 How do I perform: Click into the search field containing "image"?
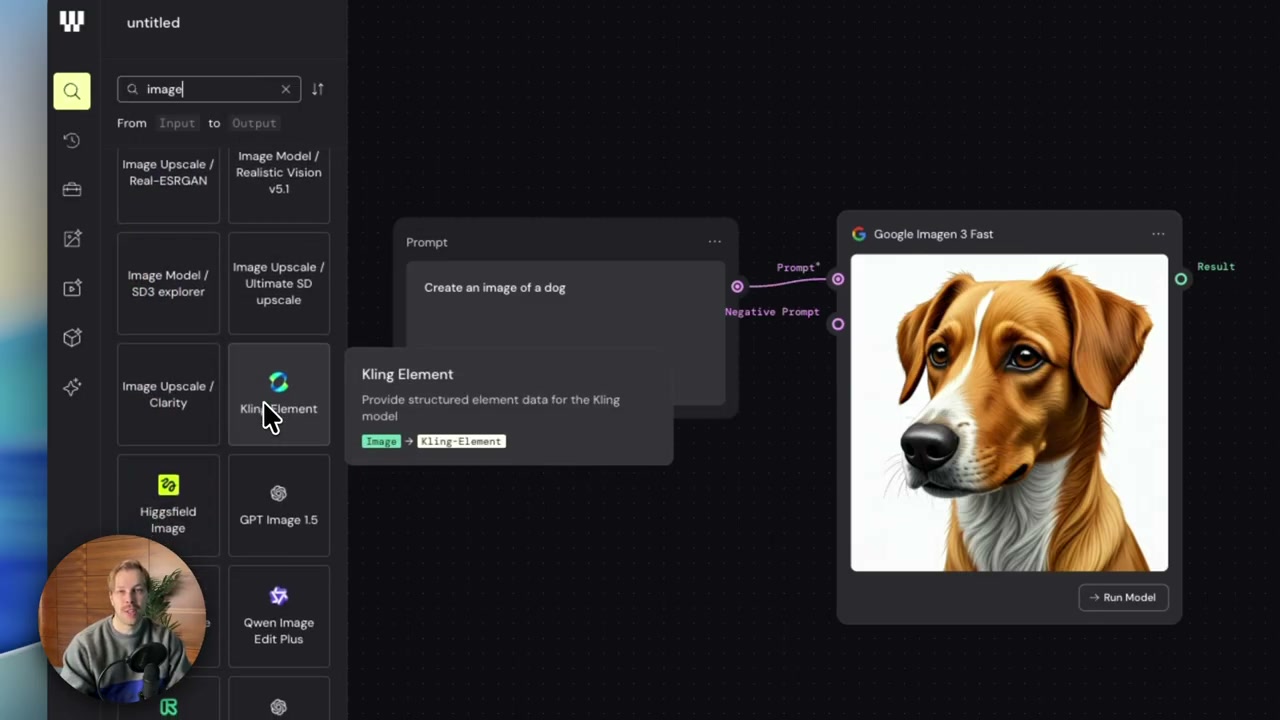click(209, 89)
